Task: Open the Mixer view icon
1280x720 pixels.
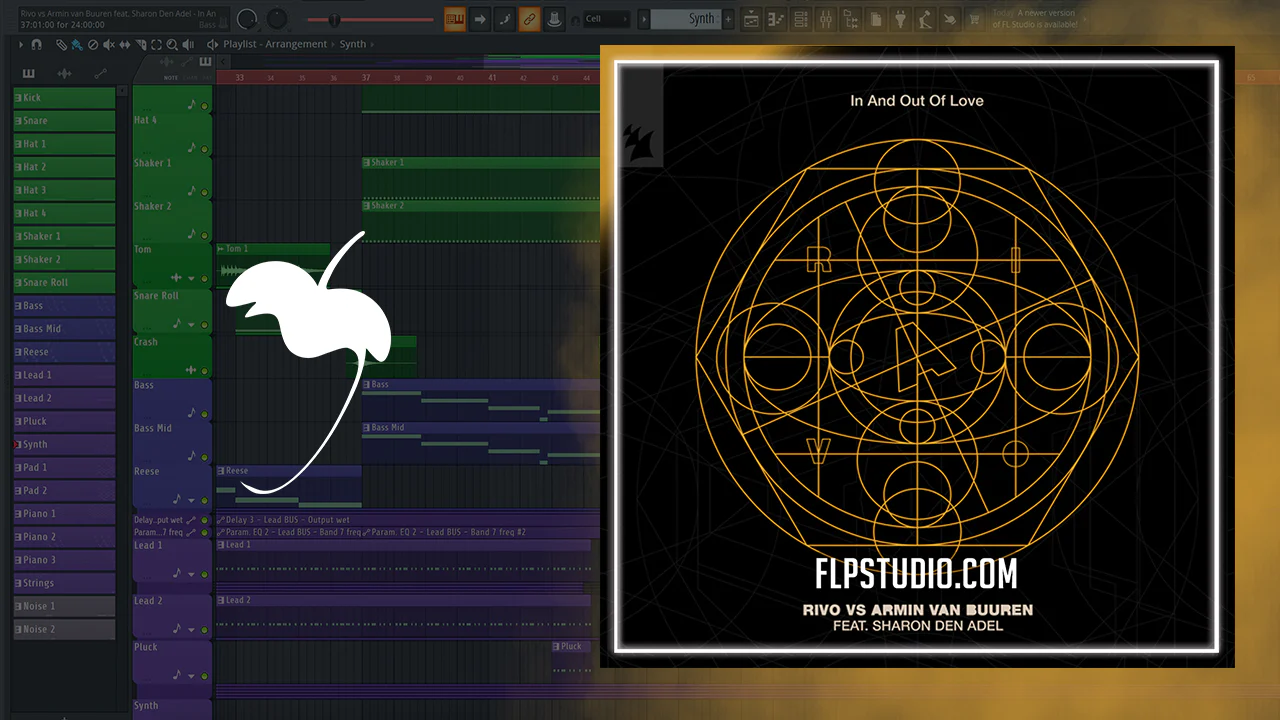Action: click(x=826, y=19)
